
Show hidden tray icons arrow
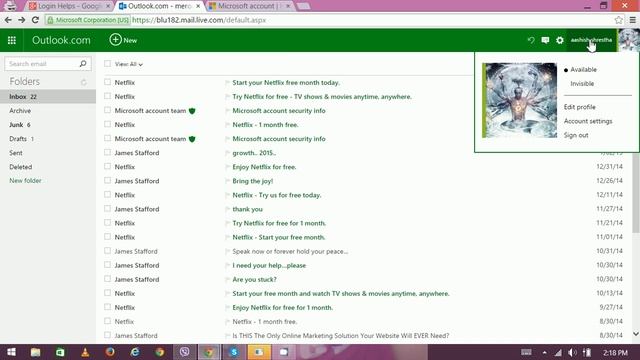point(544,352)
